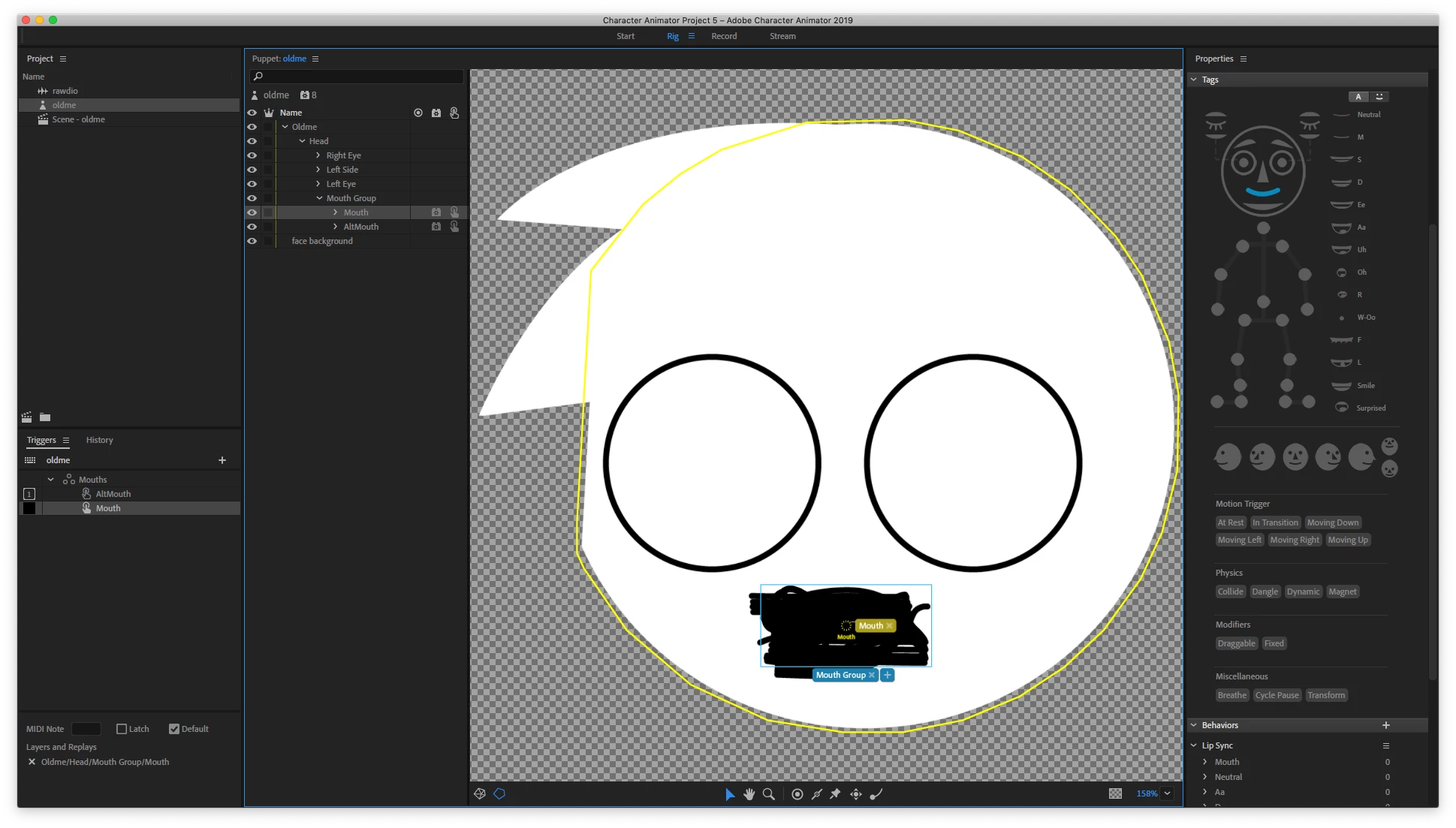Screen dimensions: 1456x828
Task: Open the History panel tab
Action: coord(99,440)
